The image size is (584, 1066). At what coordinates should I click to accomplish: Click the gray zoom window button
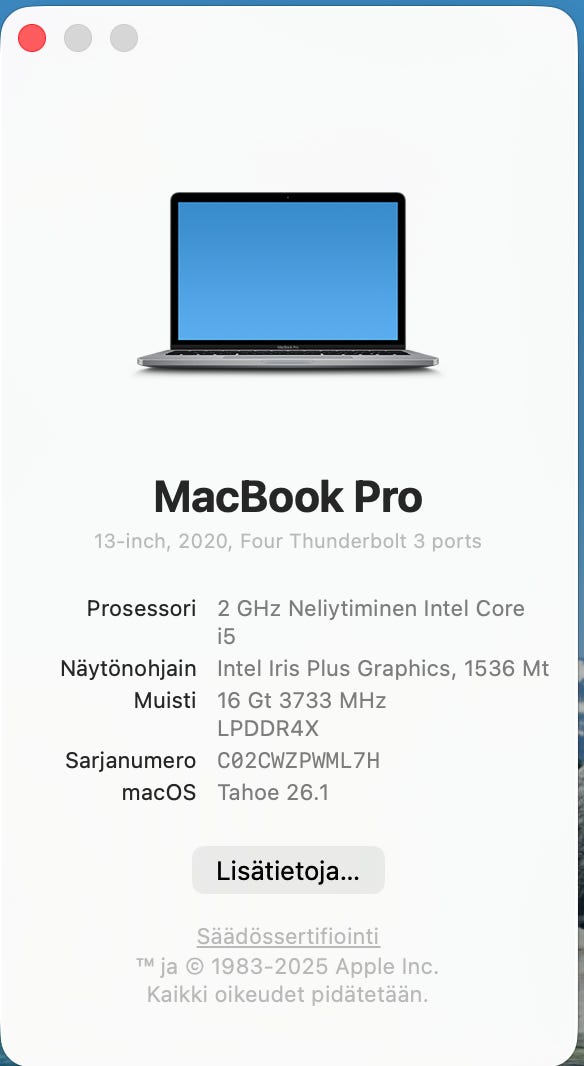(x=124, y=38)
